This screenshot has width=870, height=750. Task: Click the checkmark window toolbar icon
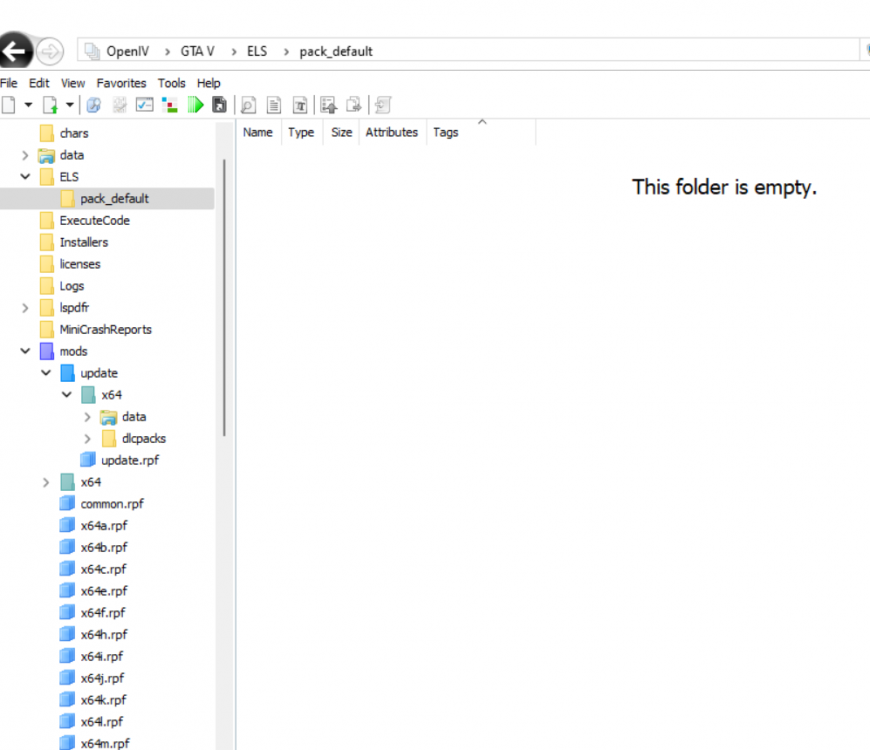[144, 104]
